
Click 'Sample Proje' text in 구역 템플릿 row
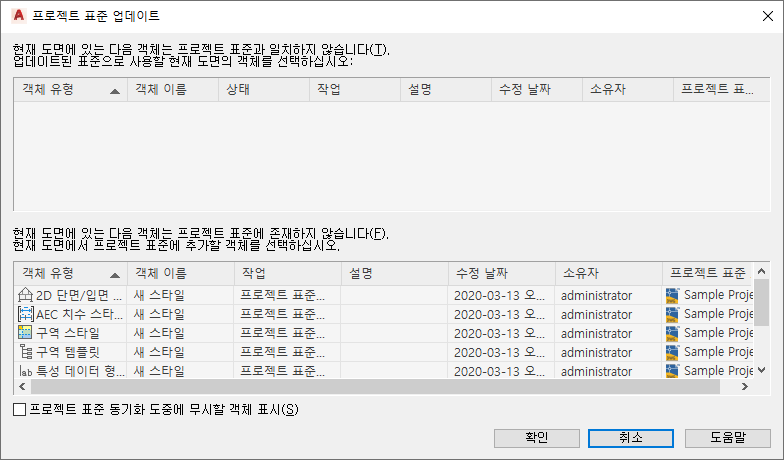pos(718,352)
